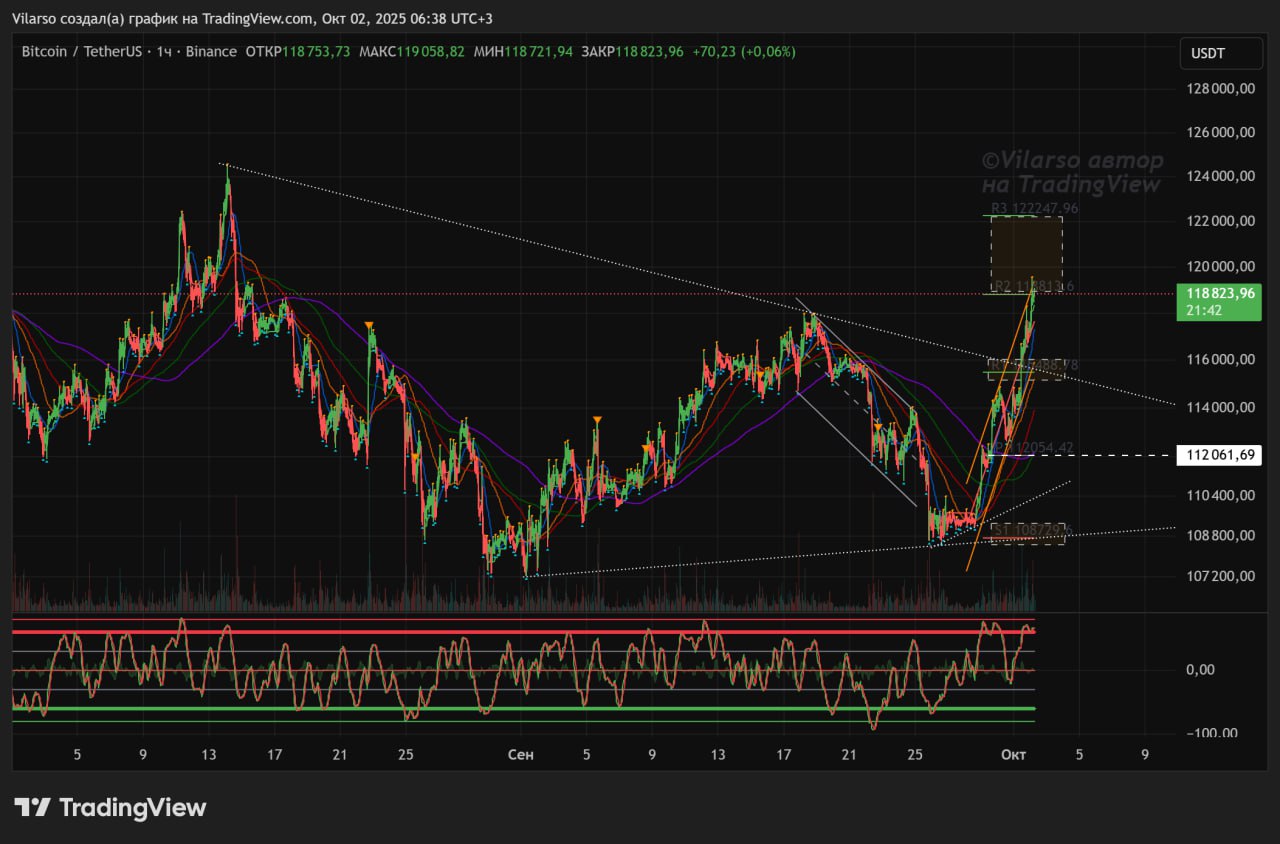Click the TradingView logo in the footer
Screen dimensions: 1280x844
[x=110, y=807]
